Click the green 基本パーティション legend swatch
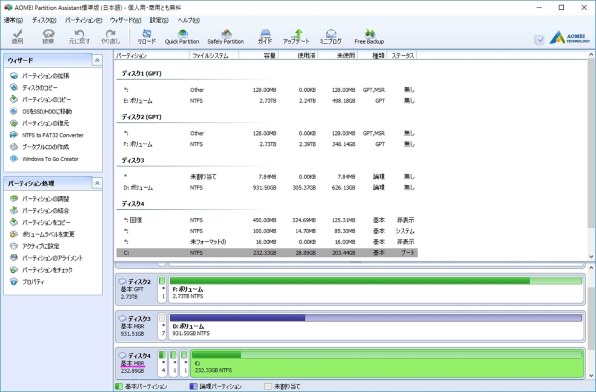The image size is (596, 392). pyautogui.click(x=119, y=386)
